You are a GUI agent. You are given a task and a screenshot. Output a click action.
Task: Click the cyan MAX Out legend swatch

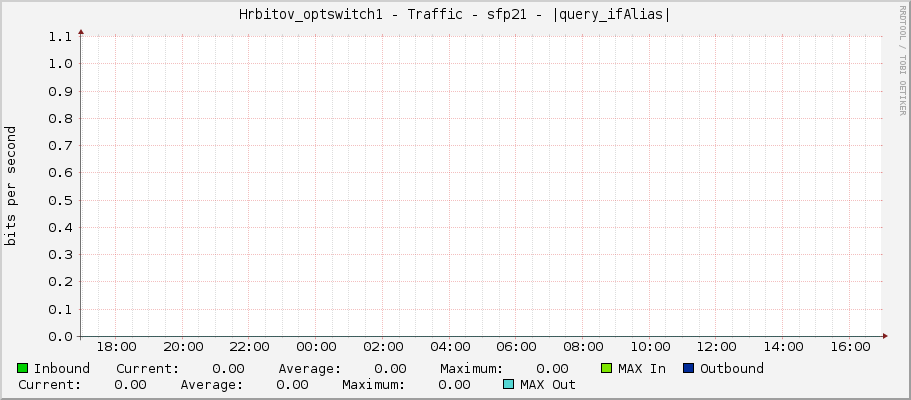(x=509, y=385)
